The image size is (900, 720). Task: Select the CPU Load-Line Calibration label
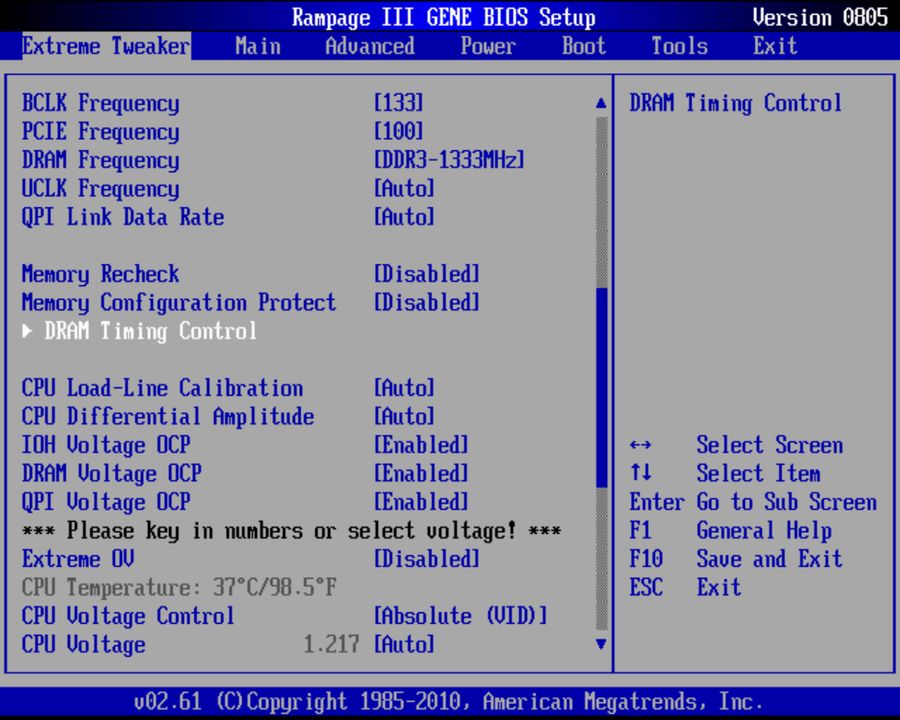[162, 388]
